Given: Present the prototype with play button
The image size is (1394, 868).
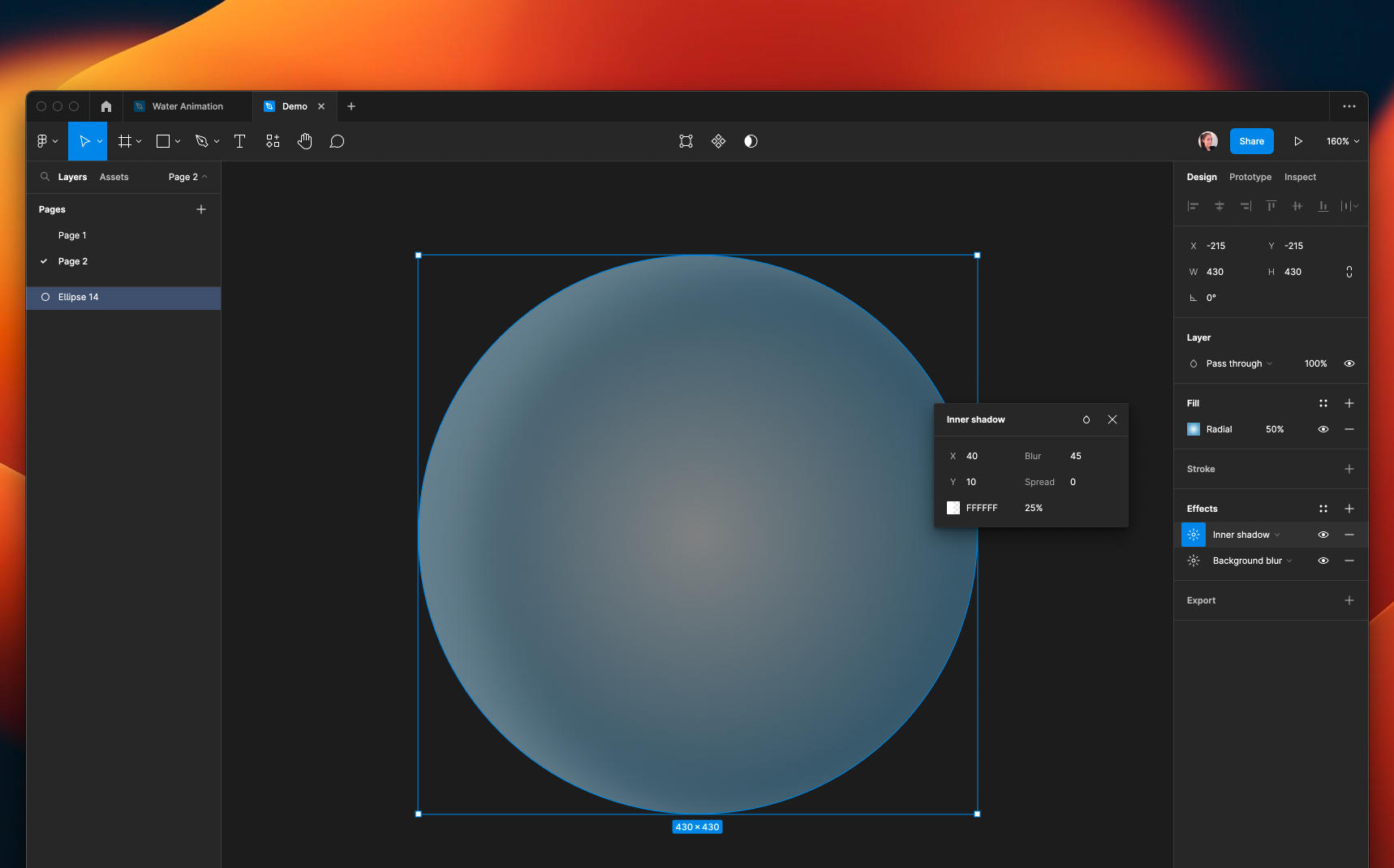Looking at the screenshot, I should [x=1298, y=141].
